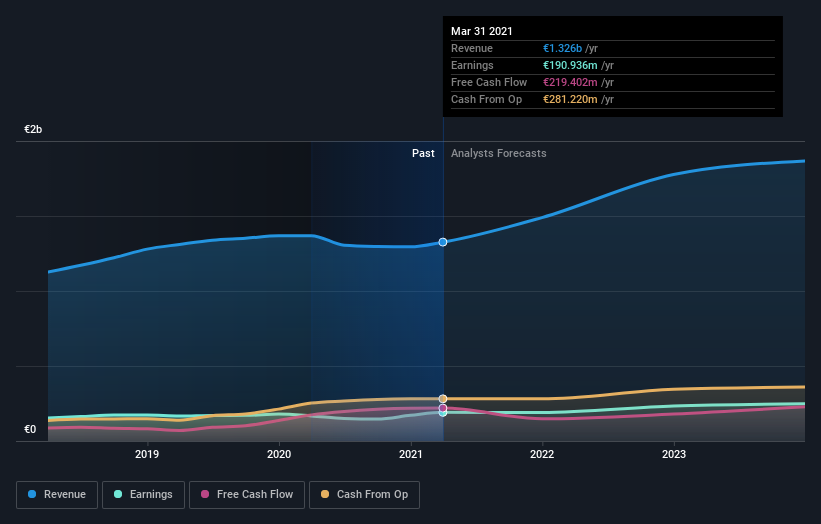Click the 2021 x-axis label

click(x=410, y=454)
